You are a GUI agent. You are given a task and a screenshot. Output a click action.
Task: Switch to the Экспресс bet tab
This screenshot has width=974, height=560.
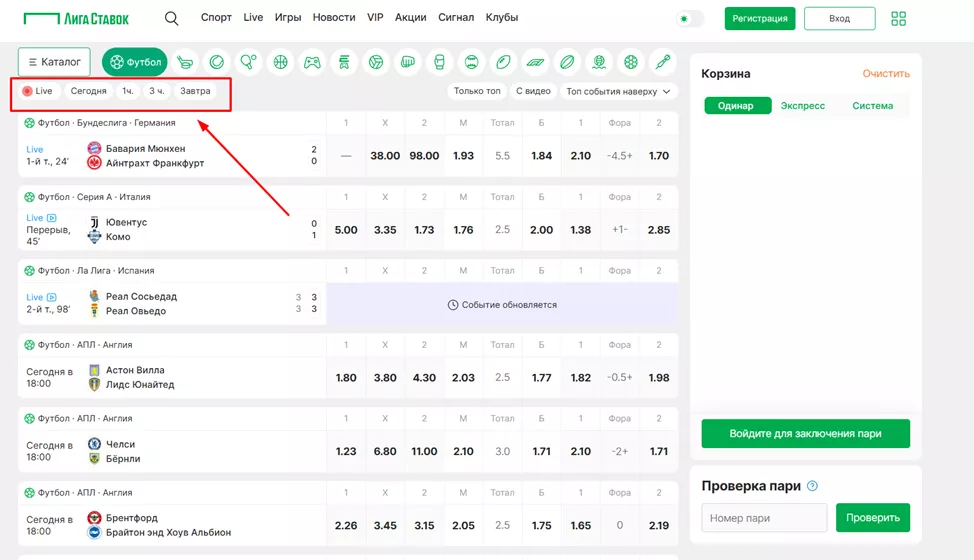point(803,106)
